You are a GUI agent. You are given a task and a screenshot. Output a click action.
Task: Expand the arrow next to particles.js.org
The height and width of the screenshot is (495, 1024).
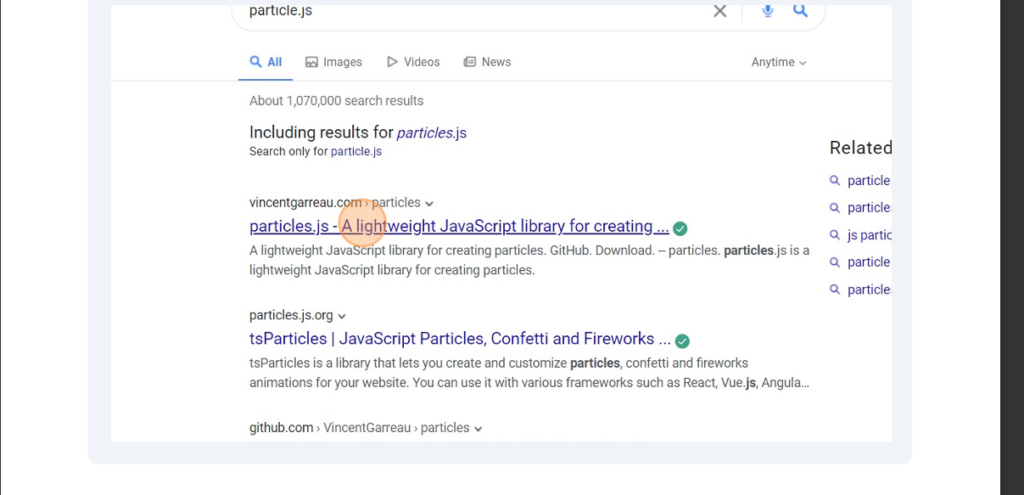point(342,316)
